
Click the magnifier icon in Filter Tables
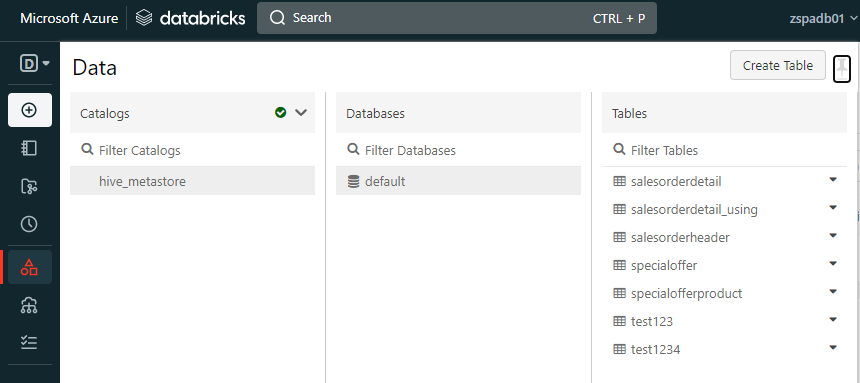pos(619,149)
